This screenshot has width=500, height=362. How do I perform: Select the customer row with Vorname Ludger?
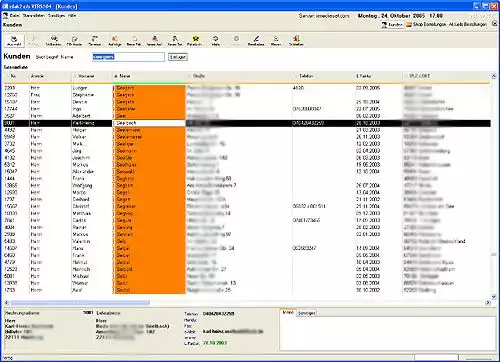pyautogui.click(x=247, y=88)
